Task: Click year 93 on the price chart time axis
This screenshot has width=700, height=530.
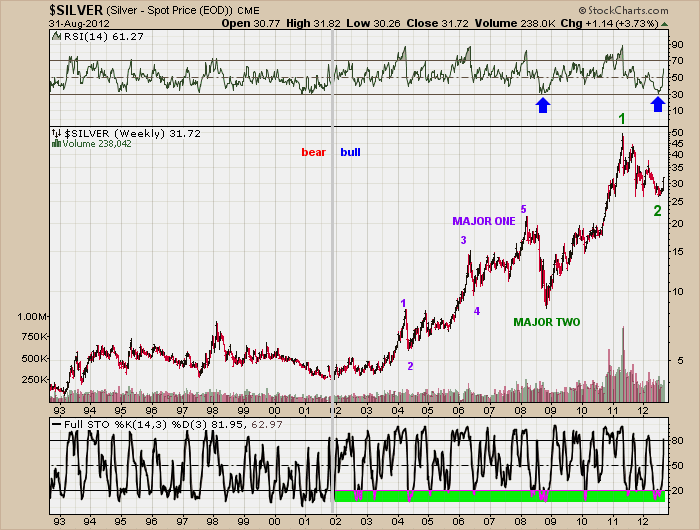Action: click(59, 411)
